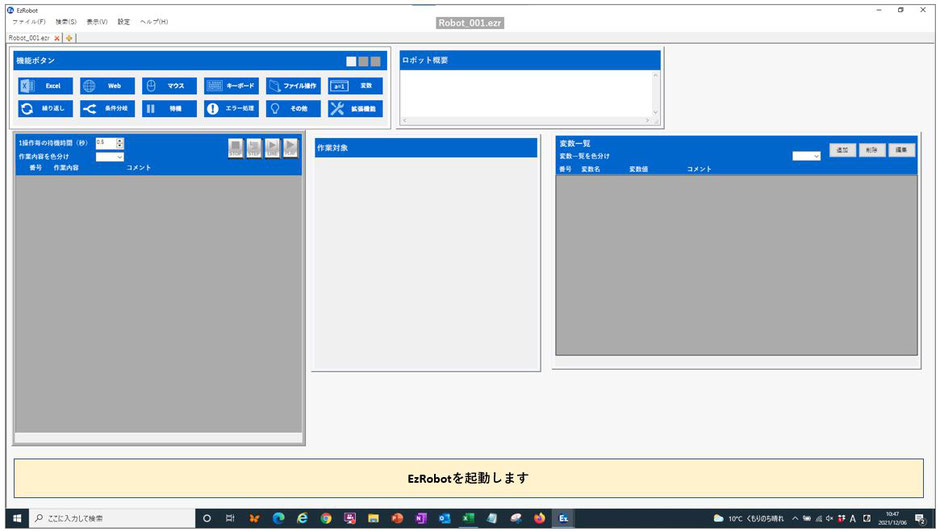
Task: Select the 繰り返し (loop) function button
Action: tap(46, 109)
